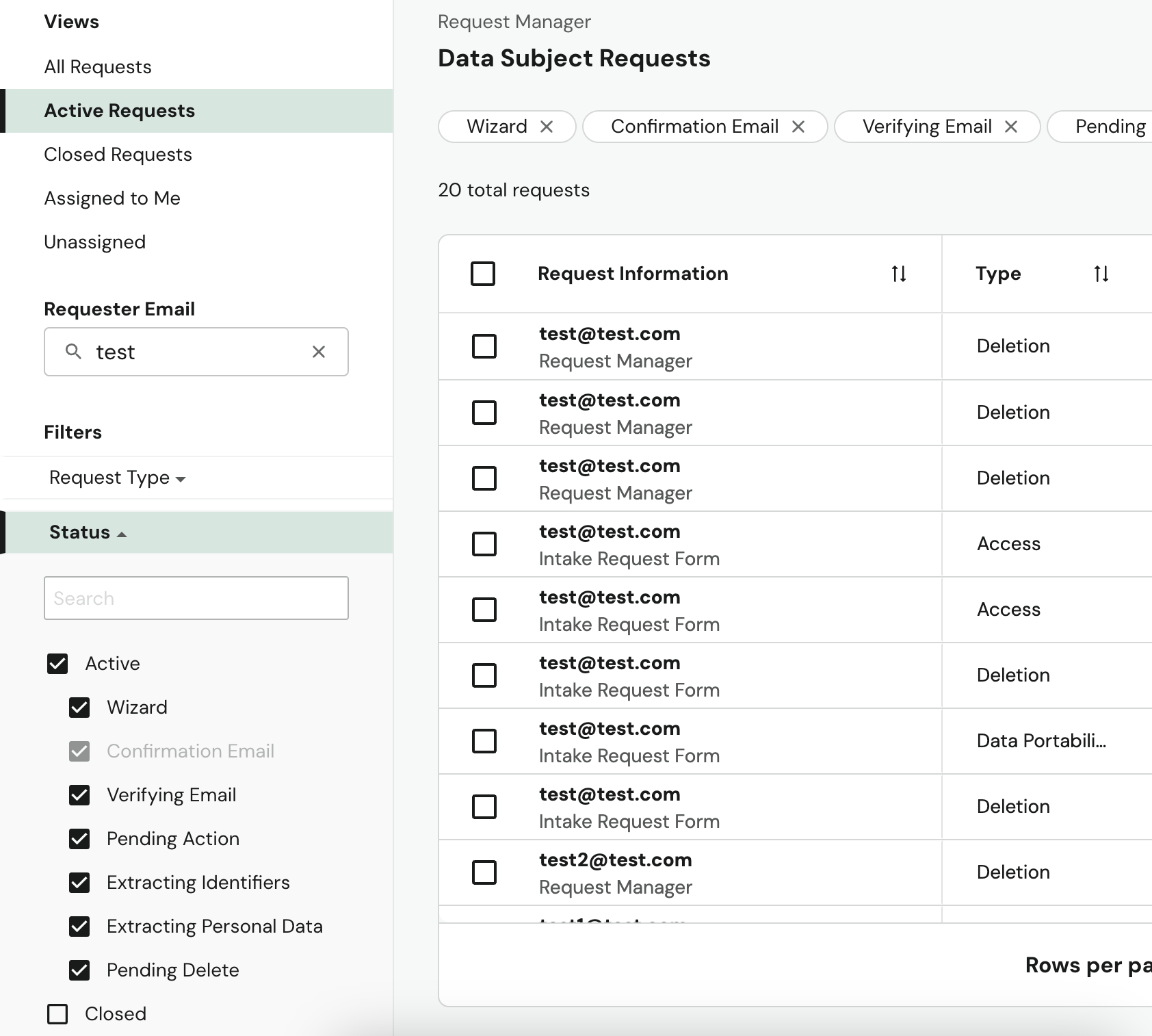1152x1036 pixels.
Task: Click the 20 total requests text
Action: point(514,190)
